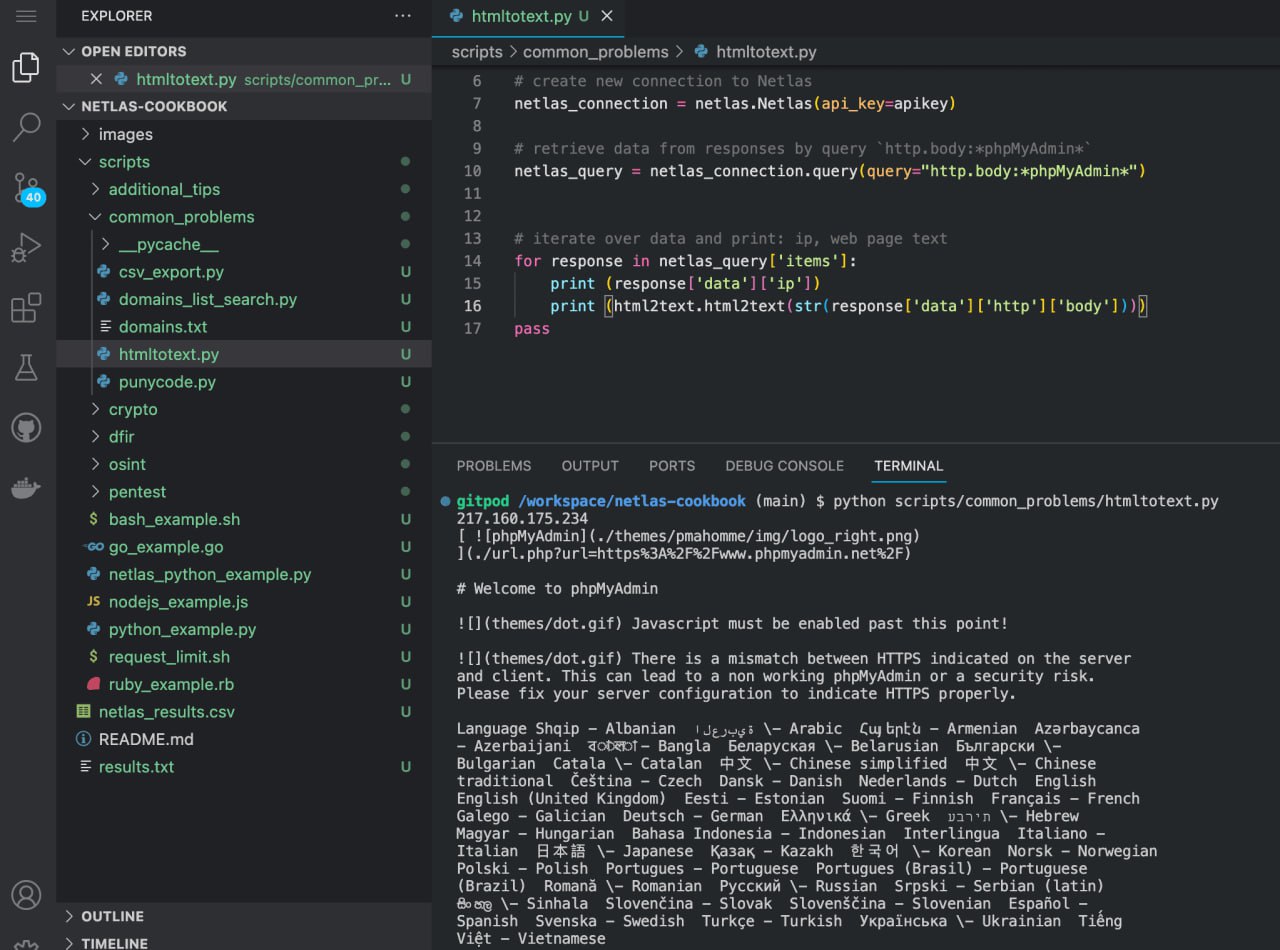Click Python icon beside python_example.py
This screenshot has width=1280, height=950.
94,629
